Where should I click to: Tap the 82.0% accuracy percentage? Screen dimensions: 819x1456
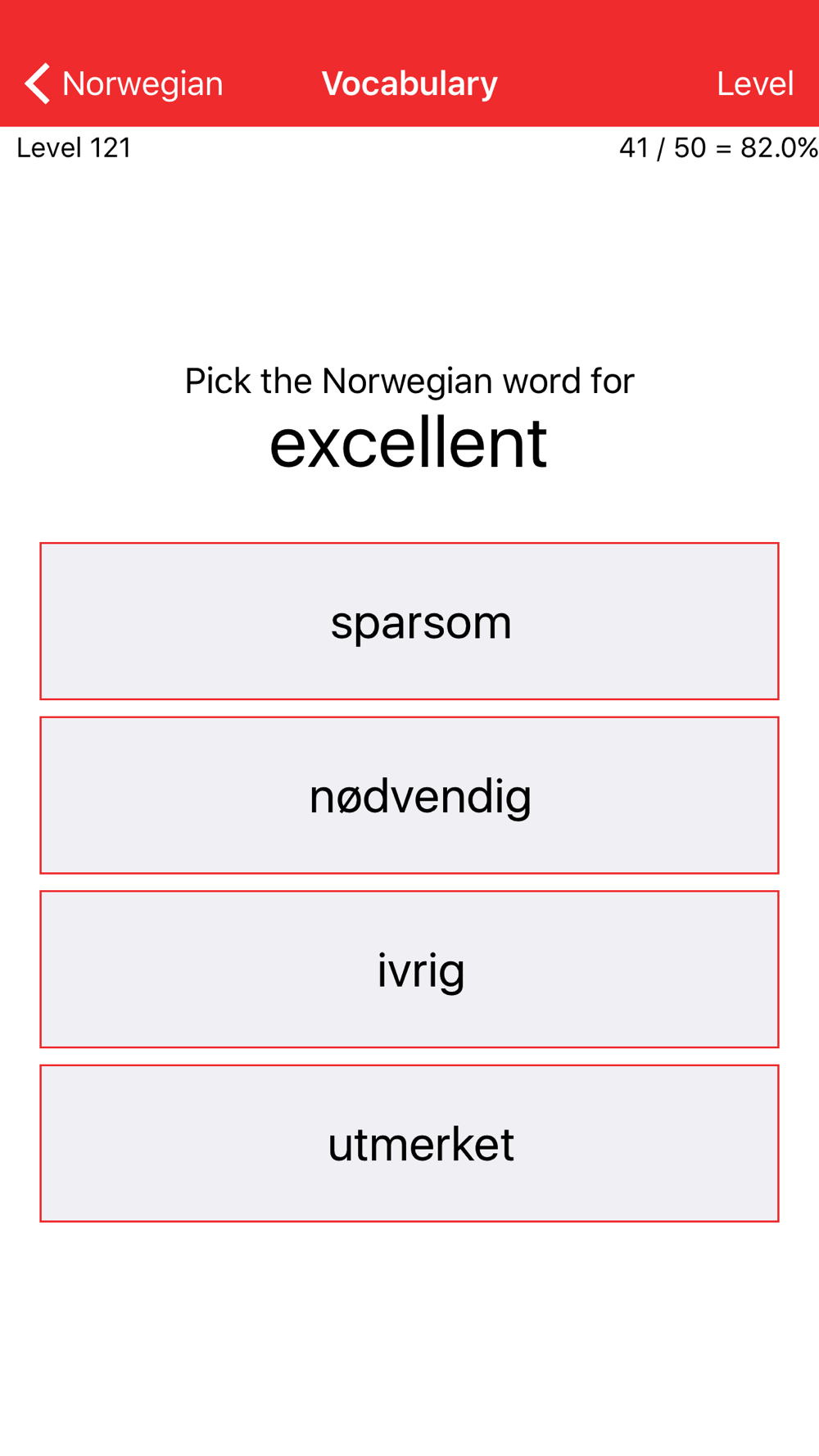[x=778, y=148]
